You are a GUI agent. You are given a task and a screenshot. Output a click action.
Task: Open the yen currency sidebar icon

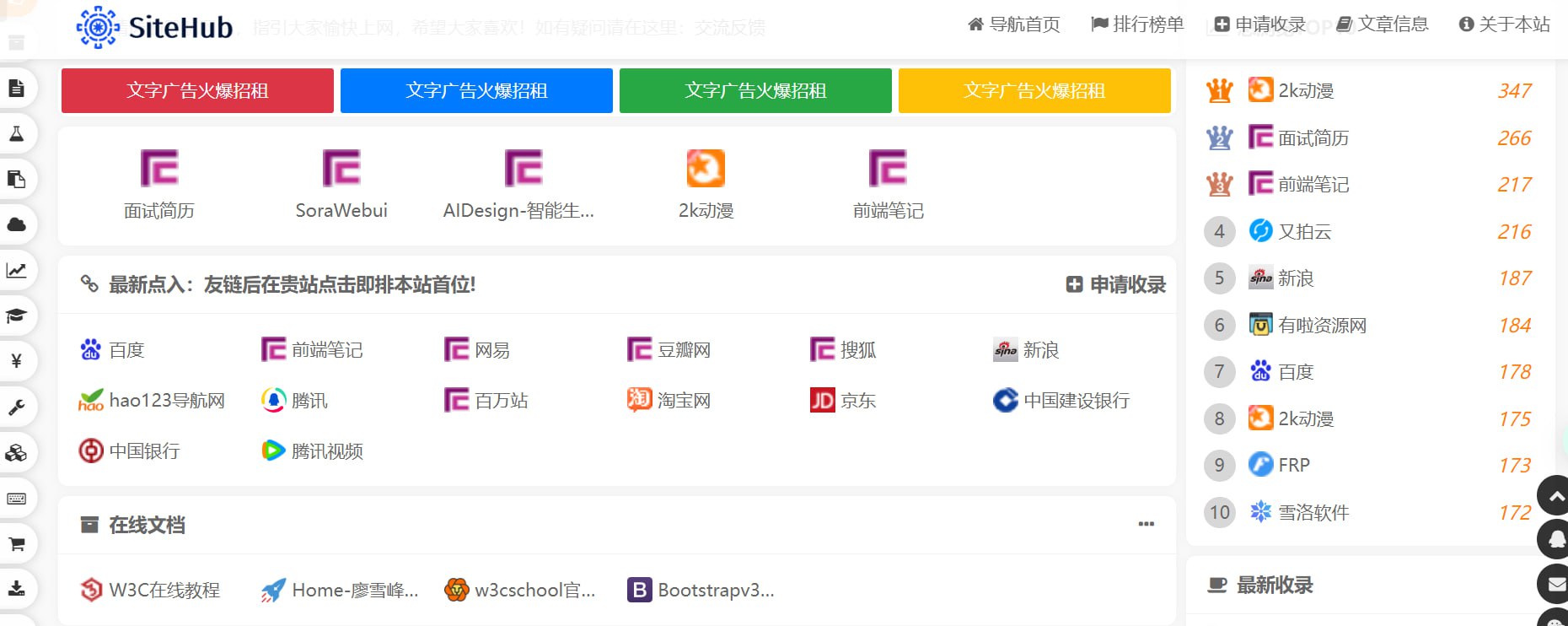(x=16, y=361)
